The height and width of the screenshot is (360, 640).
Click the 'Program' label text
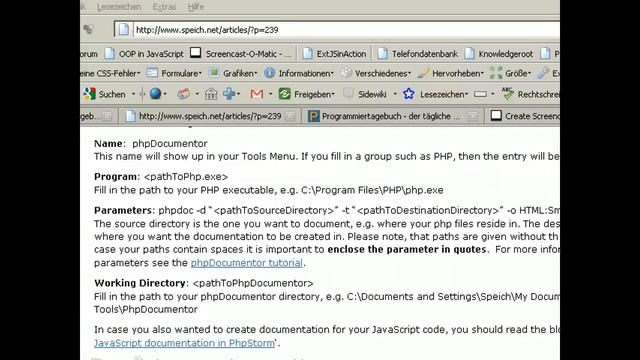(116, 177)
